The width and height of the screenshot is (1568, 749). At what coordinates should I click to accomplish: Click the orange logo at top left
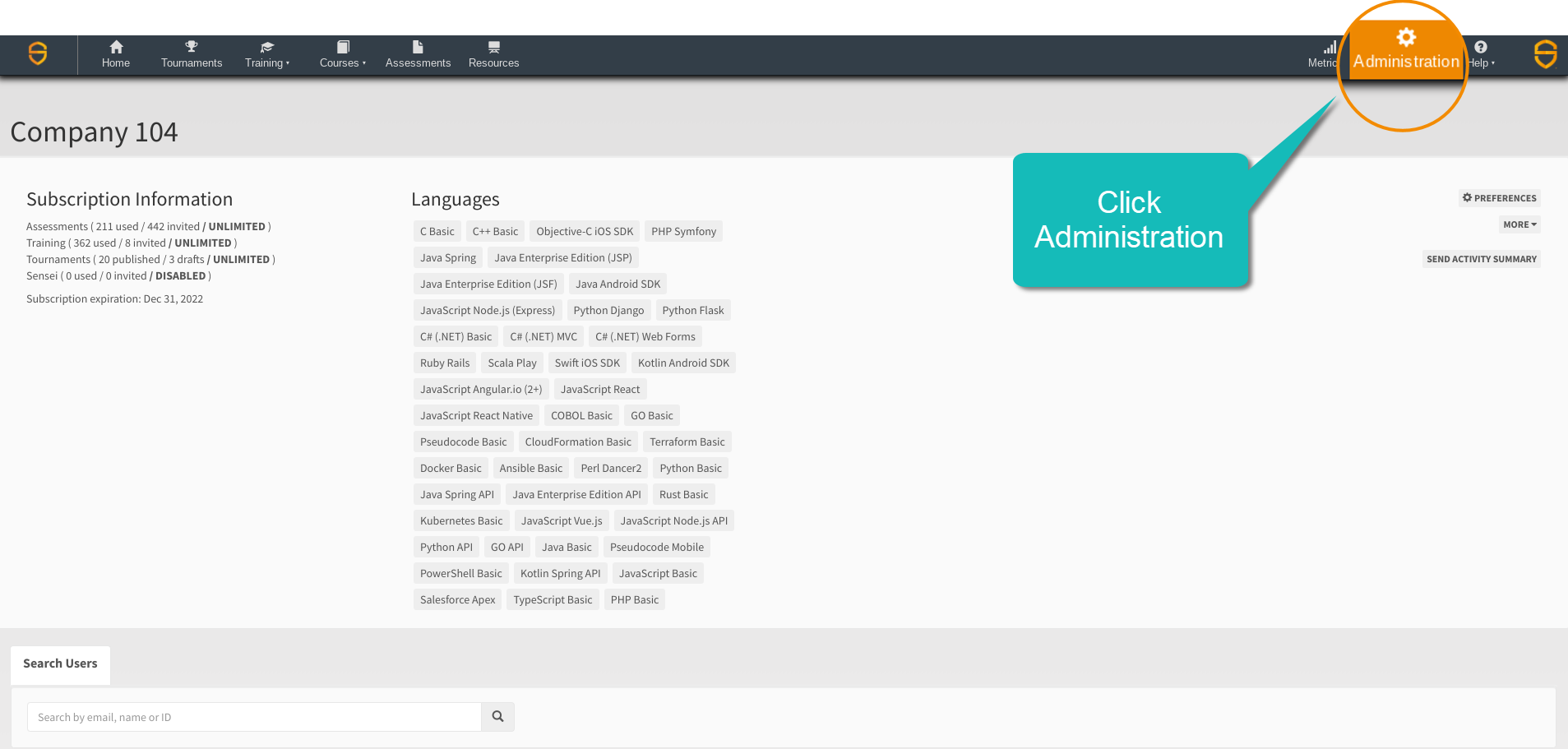(36, 54)
